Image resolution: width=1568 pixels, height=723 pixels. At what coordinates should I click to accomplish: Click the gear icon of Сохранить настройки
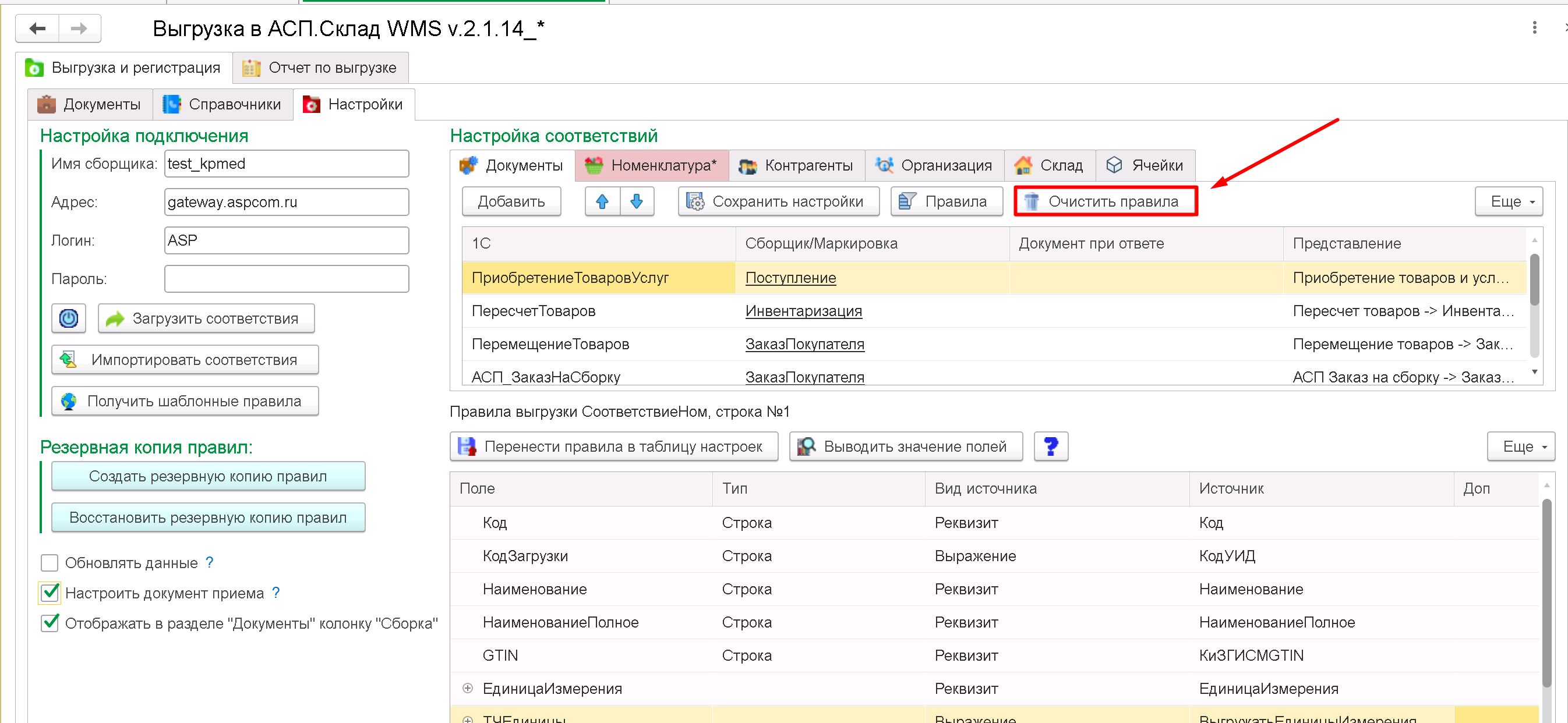tap(694, 201)
